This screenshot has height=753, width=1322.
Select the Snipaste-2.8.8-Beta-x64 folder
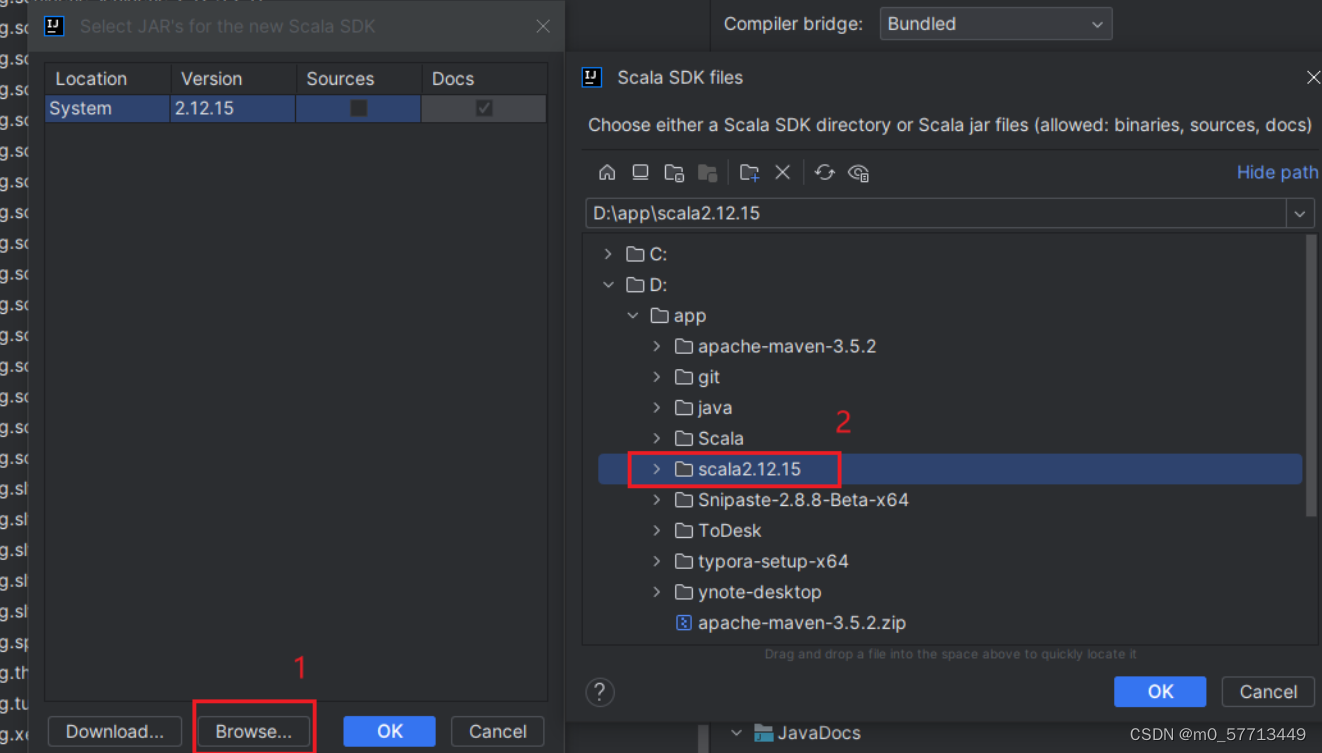coord(803,500)
